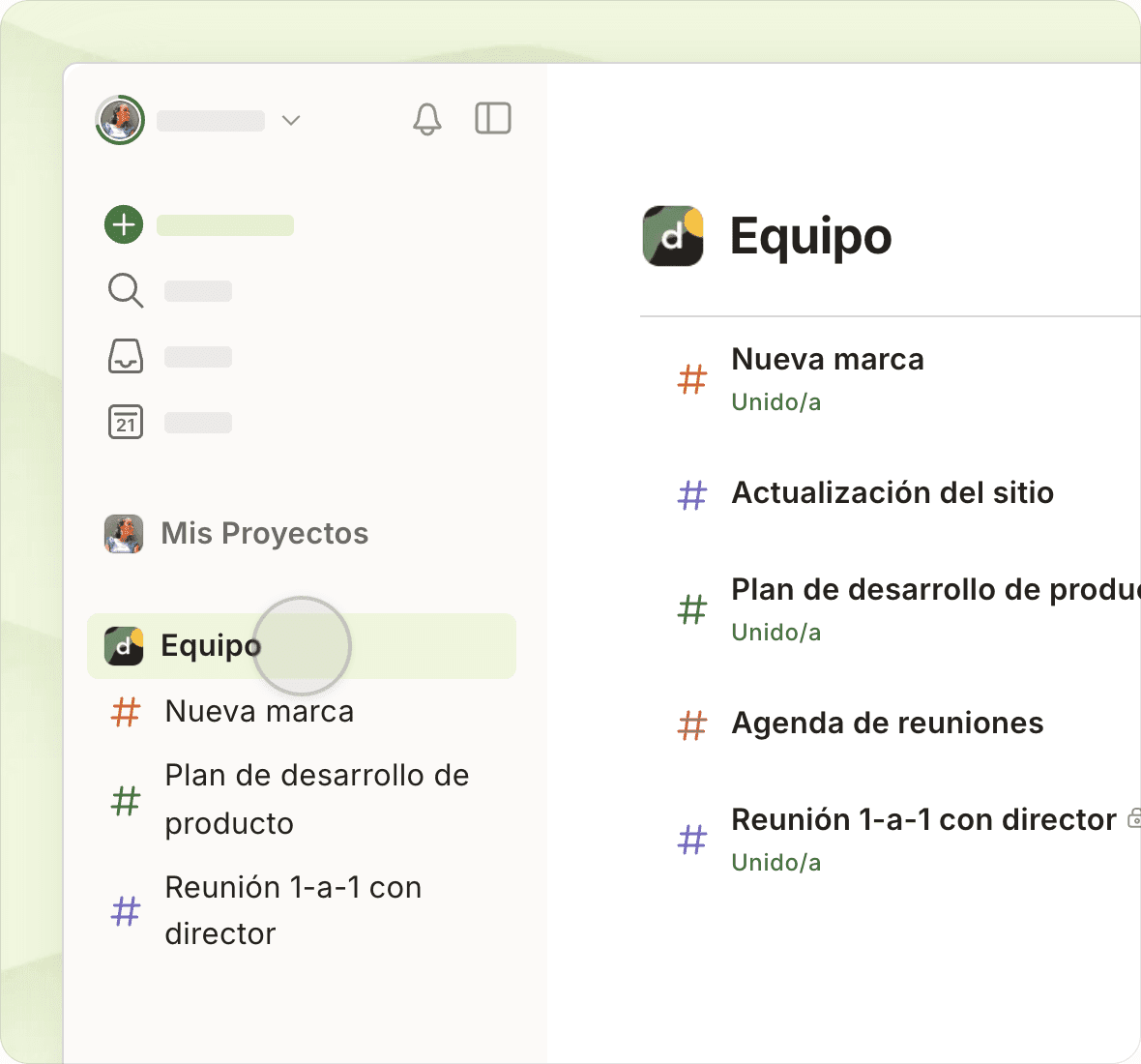Open the notifications bell
The height and width of the screenshot is (1064, 1141).
click(426, 119)
